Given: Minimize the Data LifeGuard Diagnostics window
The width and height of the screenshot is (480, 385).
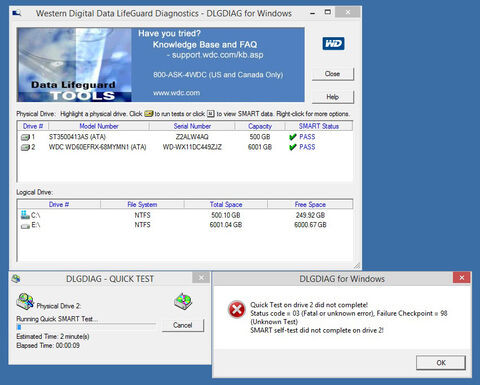Looking at the screenshot, I should click(313, 13).
